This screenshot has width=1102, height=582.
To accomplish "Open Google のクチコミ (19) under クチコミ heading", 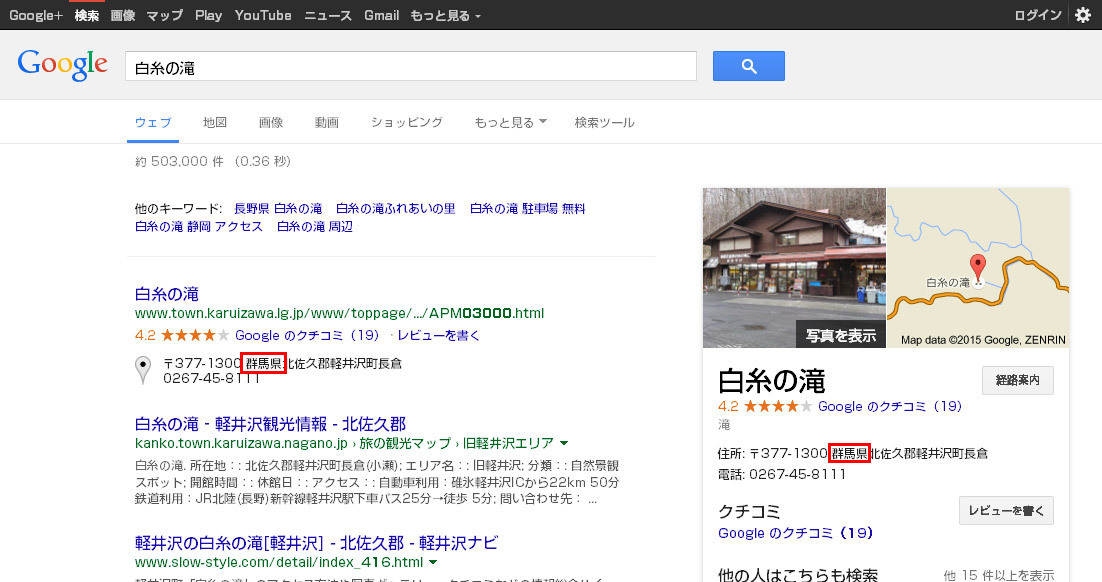I will [x=796, y=533].
